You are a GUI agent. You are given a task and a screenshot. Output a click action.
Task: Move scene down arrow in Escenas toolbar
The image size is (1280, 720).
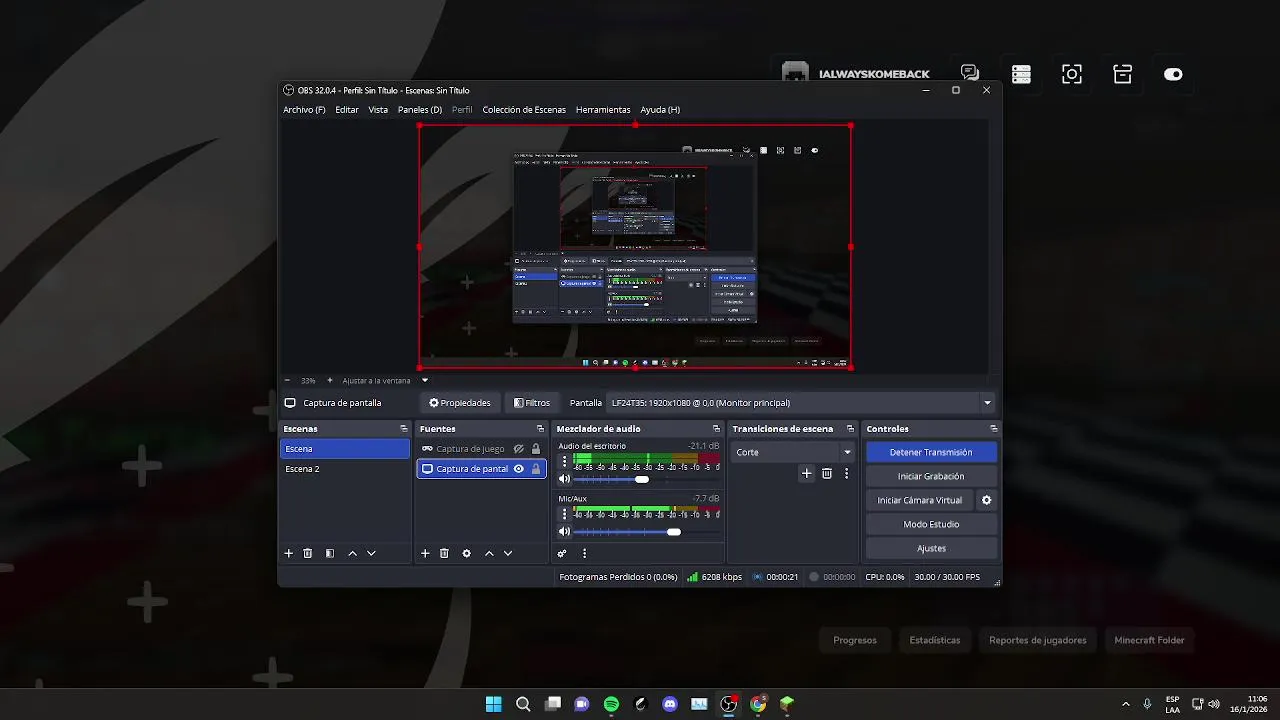click(371, 553)
